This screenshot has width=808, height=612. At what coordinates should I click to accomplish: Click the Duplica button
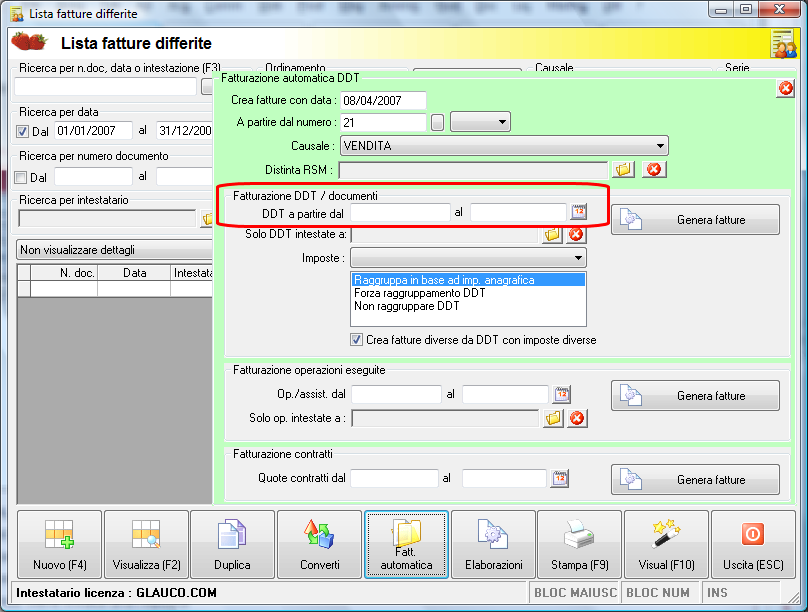[x=232, y=545]
